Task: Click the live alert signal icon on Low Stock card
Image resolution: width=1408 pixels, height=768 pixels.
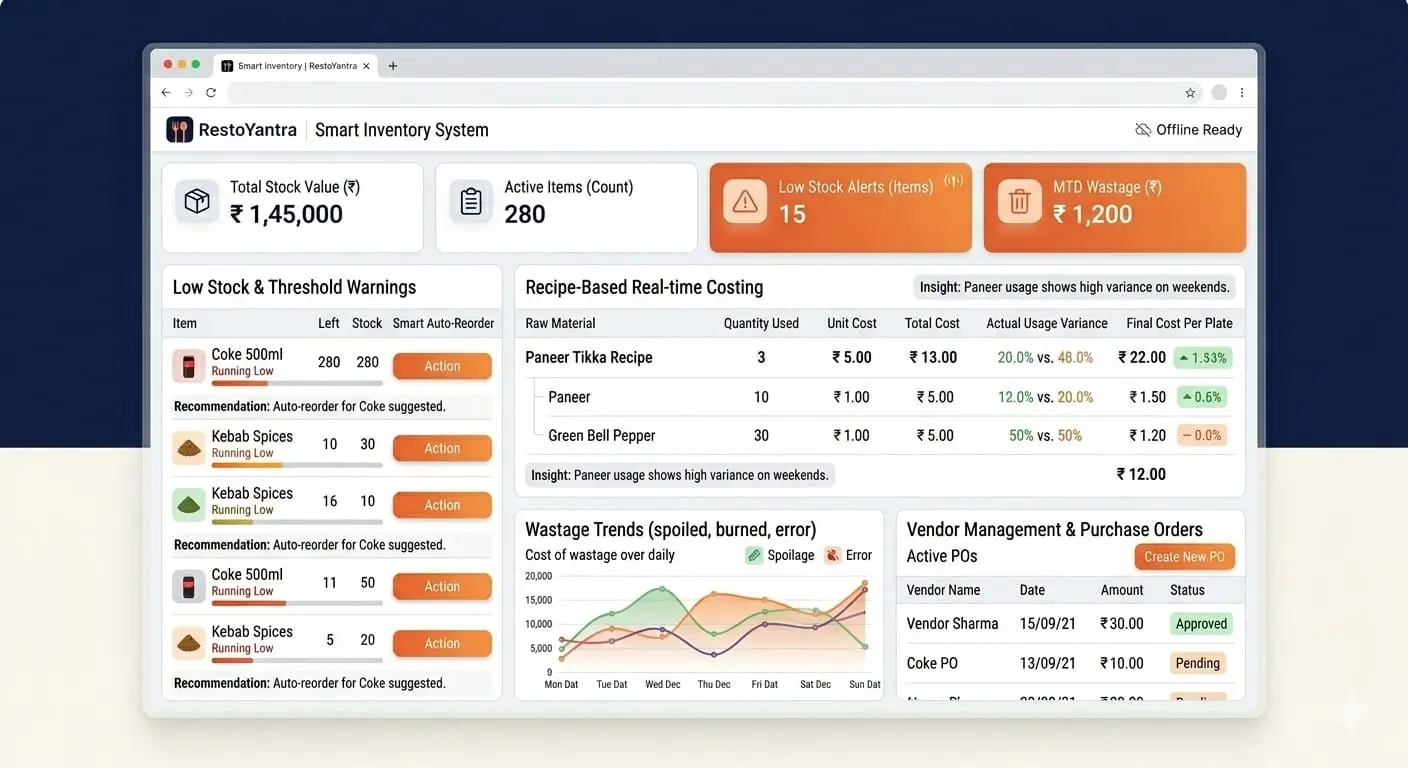Action: 952,181
